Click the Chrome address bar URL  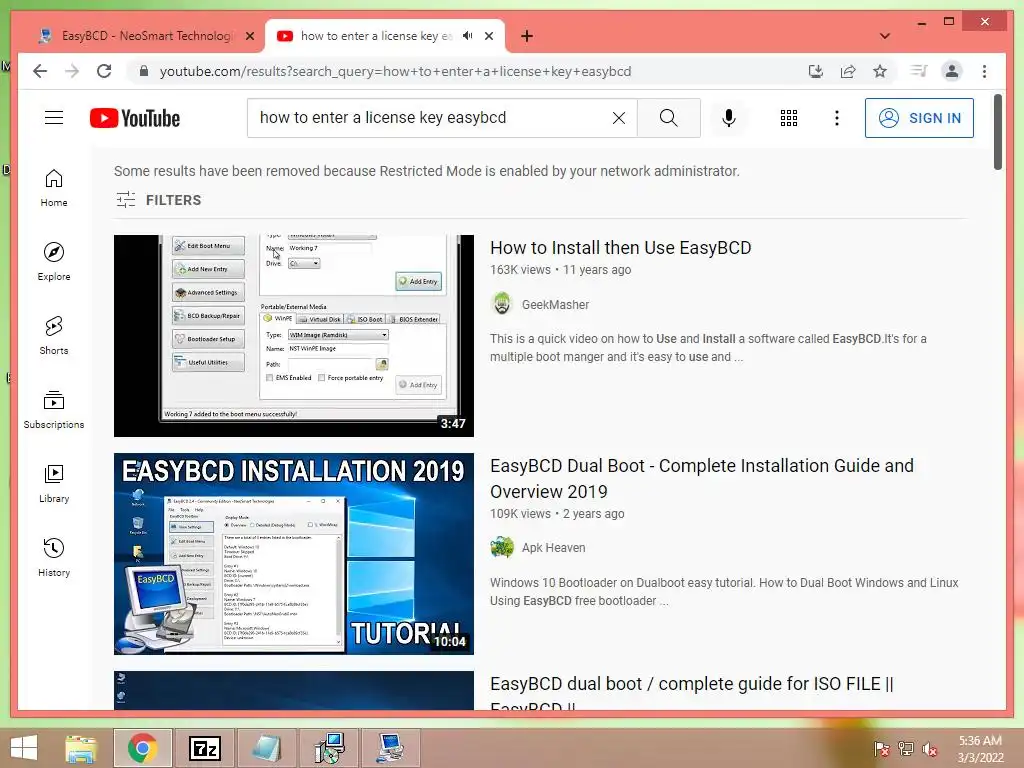[395, 71]
